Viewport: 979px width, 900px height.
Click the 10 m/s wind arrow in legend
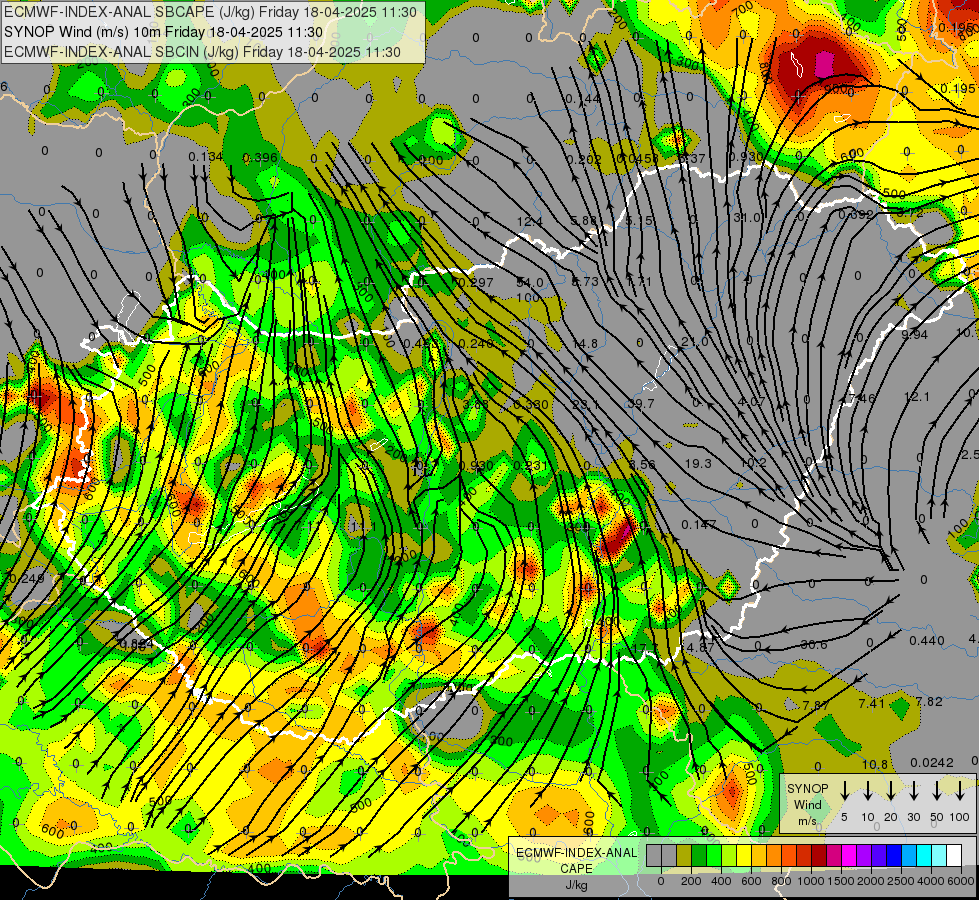(867, 790)
